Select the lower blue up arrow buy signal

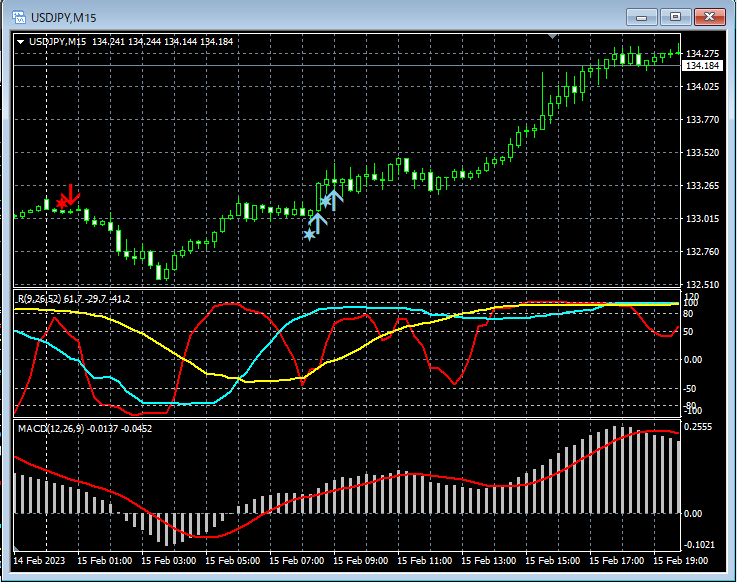[x=318, y=223]
